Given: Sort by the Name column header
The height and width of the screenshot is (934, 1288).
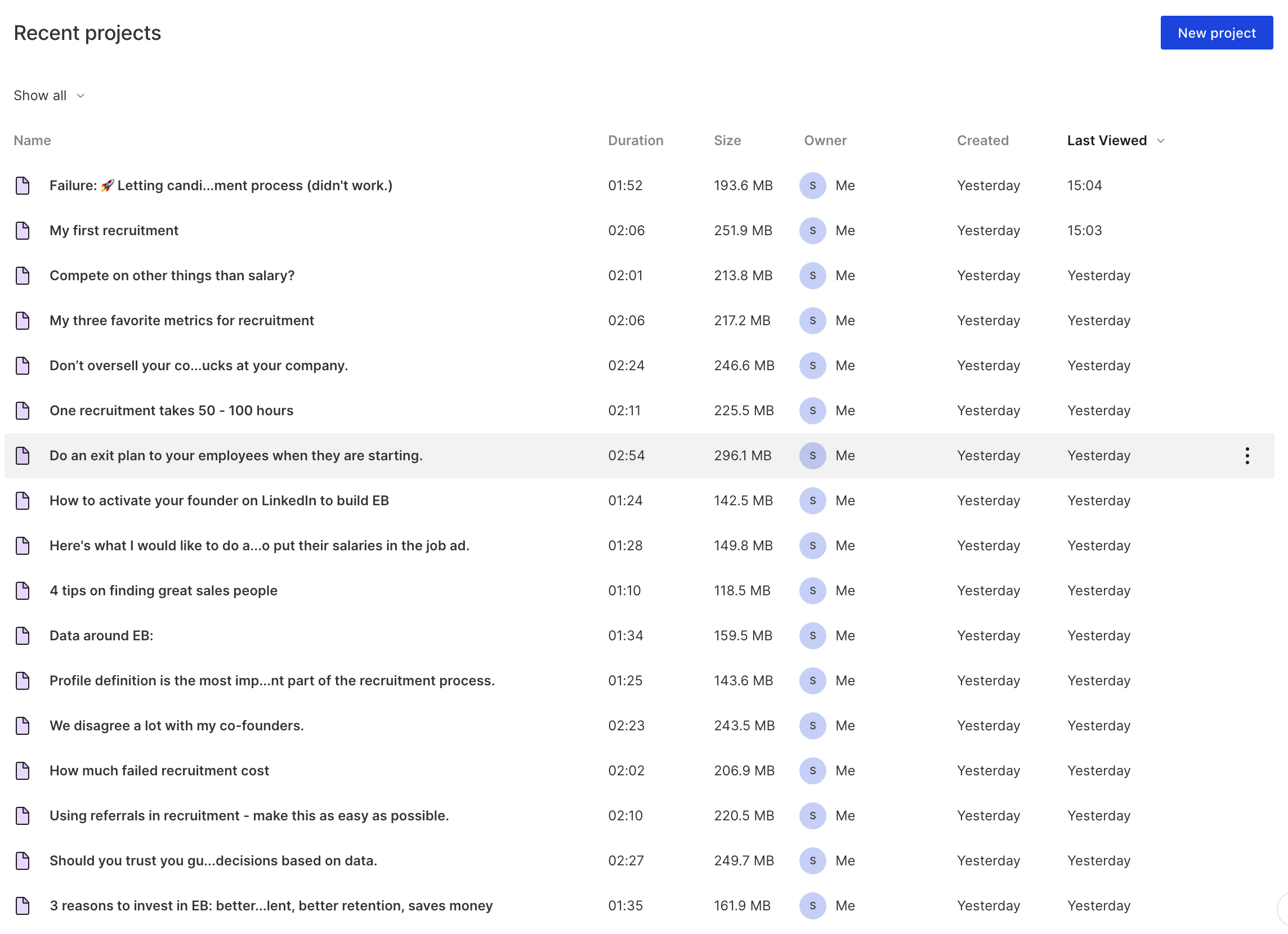Looking at the screenshot, I should (x=33, y=141).
